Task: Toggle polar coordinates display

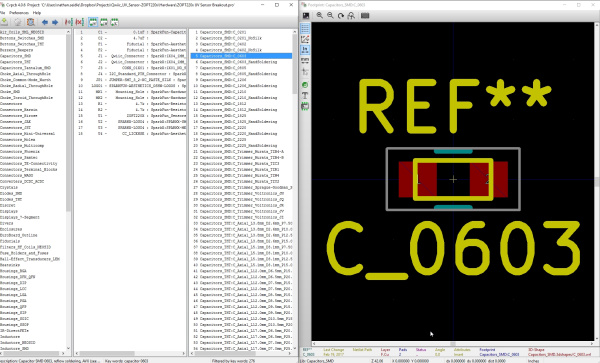Action: (305, 39)
